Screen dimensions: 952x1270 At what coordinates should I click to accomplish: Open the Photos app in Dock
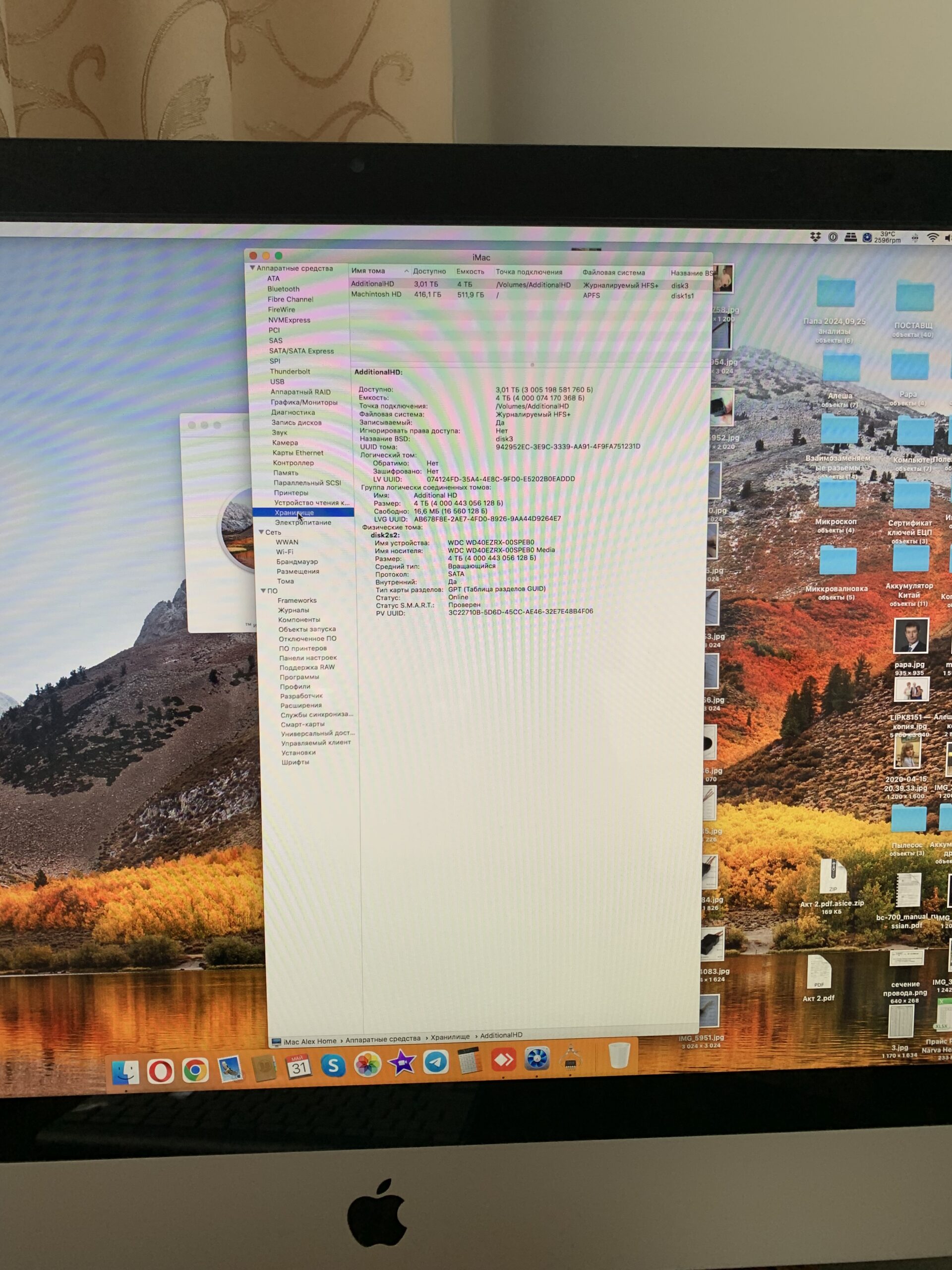tap(367, 1065)
